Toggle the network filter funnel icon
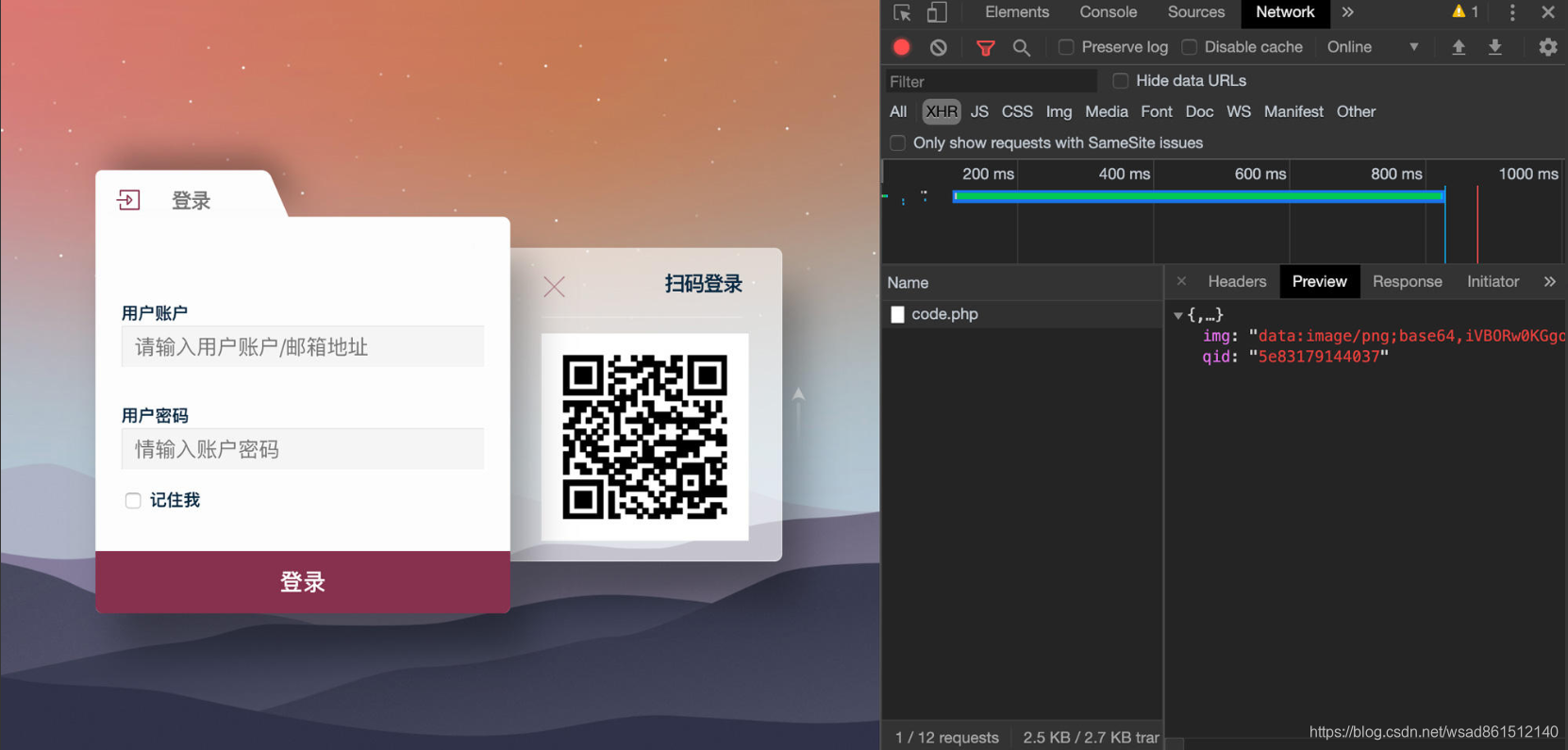1568x750 pixels. pos(986,47)
